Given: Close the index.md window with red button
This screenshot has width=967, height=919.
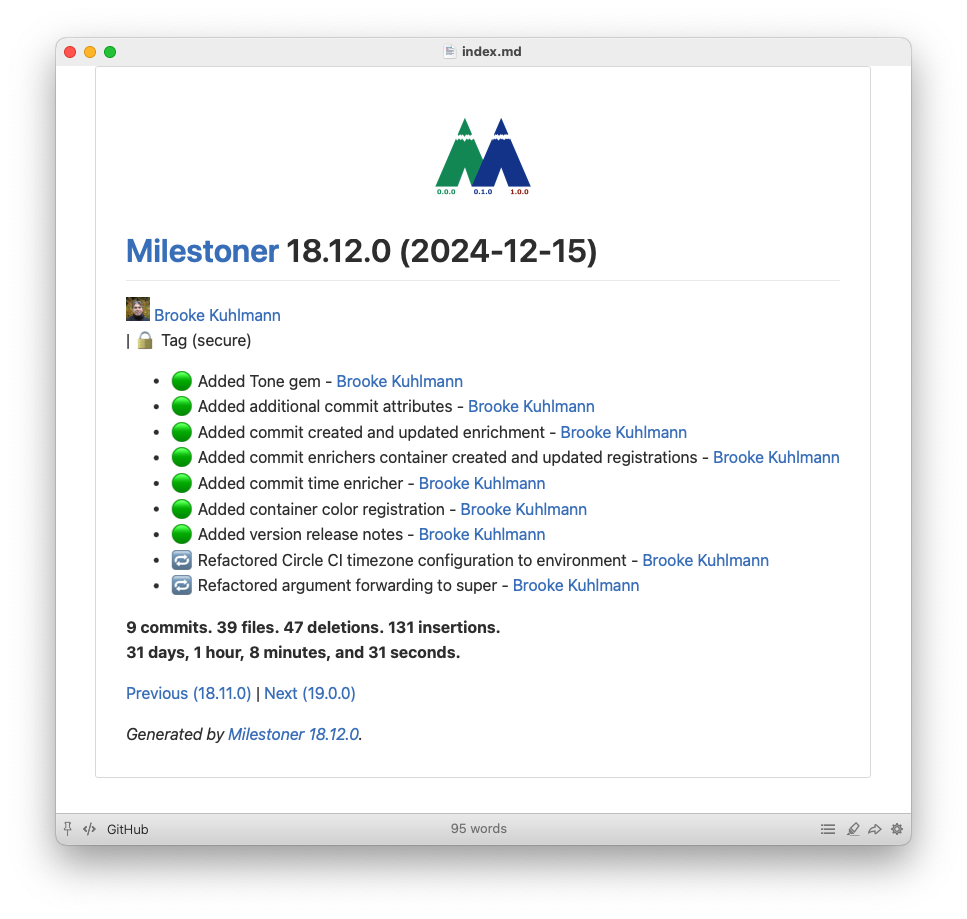Looking at the screenshot, I should [x=70, y=52].
